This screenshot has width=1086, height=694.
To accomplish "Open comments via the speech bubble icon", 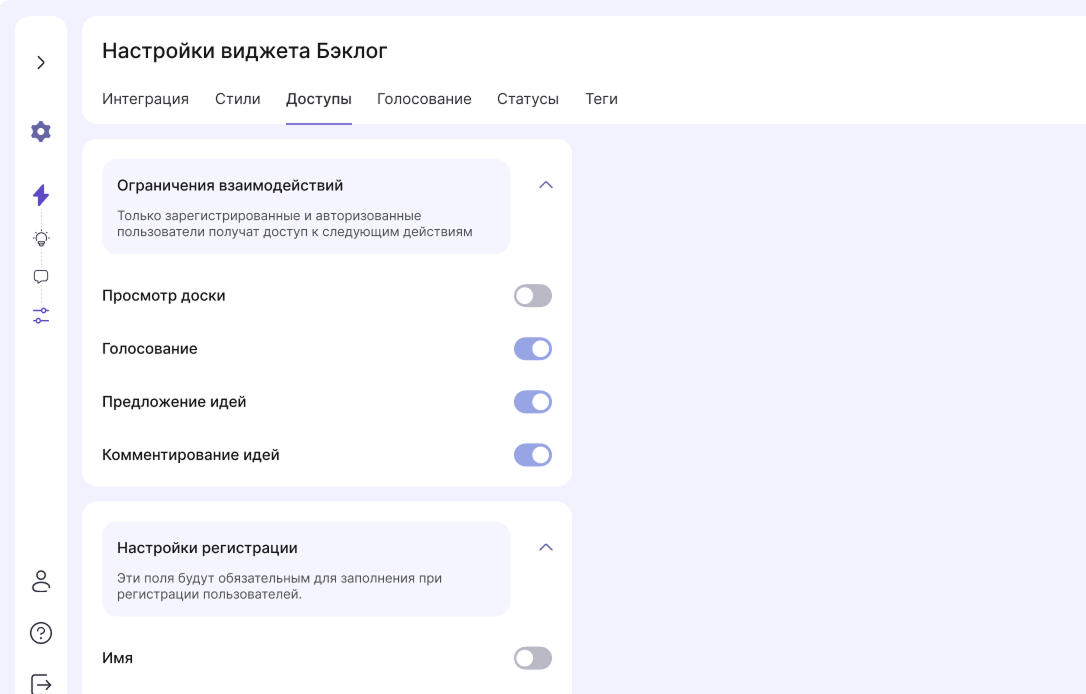I will point(41,277).
